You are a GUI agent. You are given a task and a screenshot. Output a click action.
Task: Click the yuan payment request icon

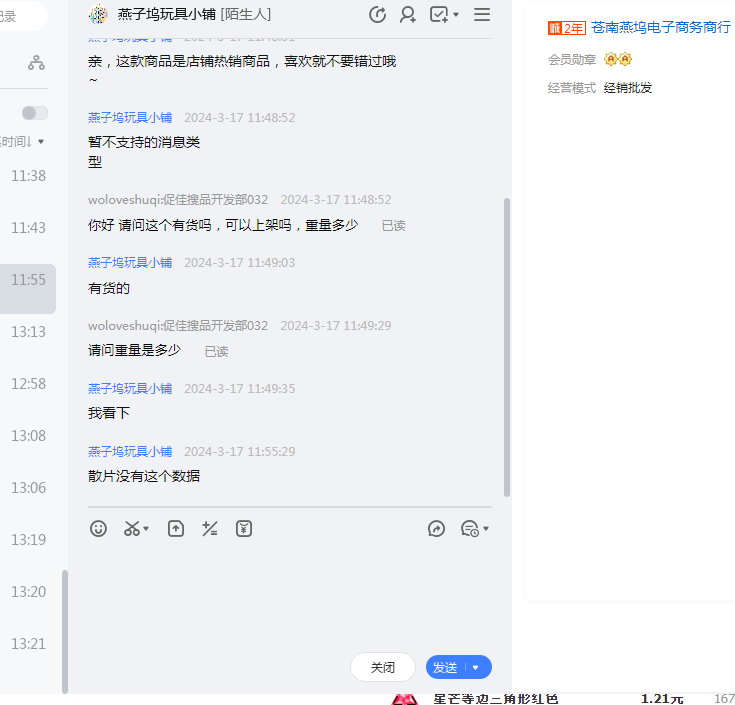pos(244,529)
